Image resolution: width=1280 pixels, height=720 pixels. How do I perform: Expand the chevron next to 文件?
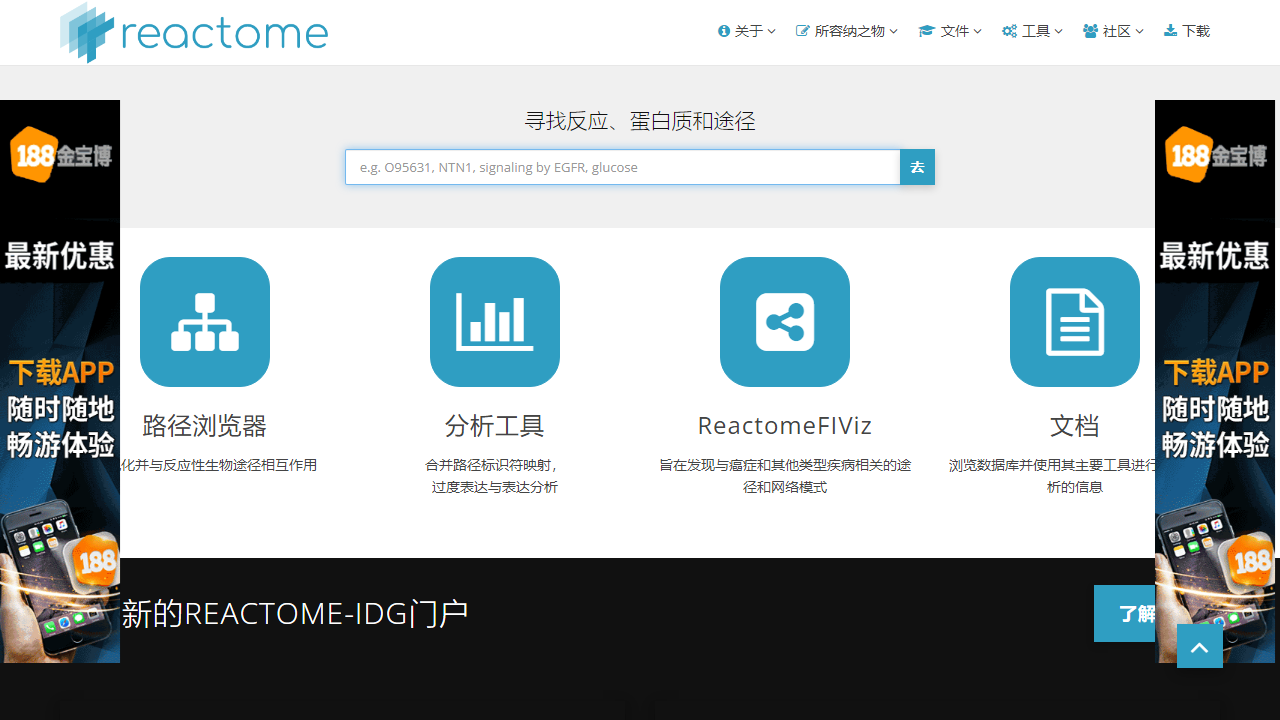[978, 32]
